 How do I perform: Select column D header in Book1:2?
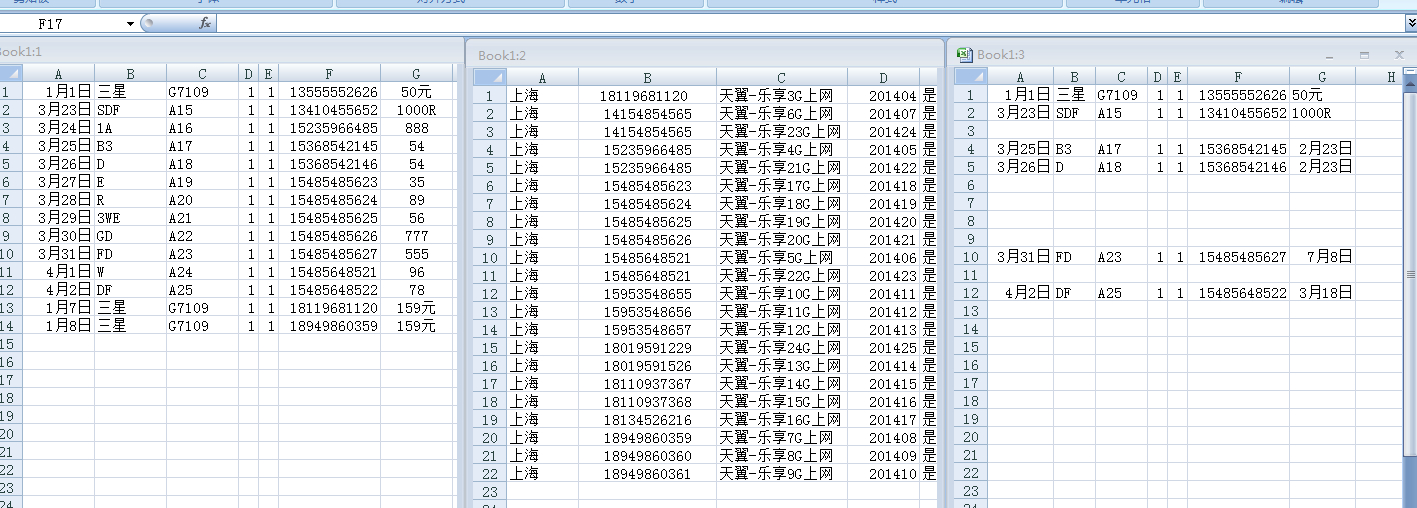pyautogui.click(x=883, y=78)
